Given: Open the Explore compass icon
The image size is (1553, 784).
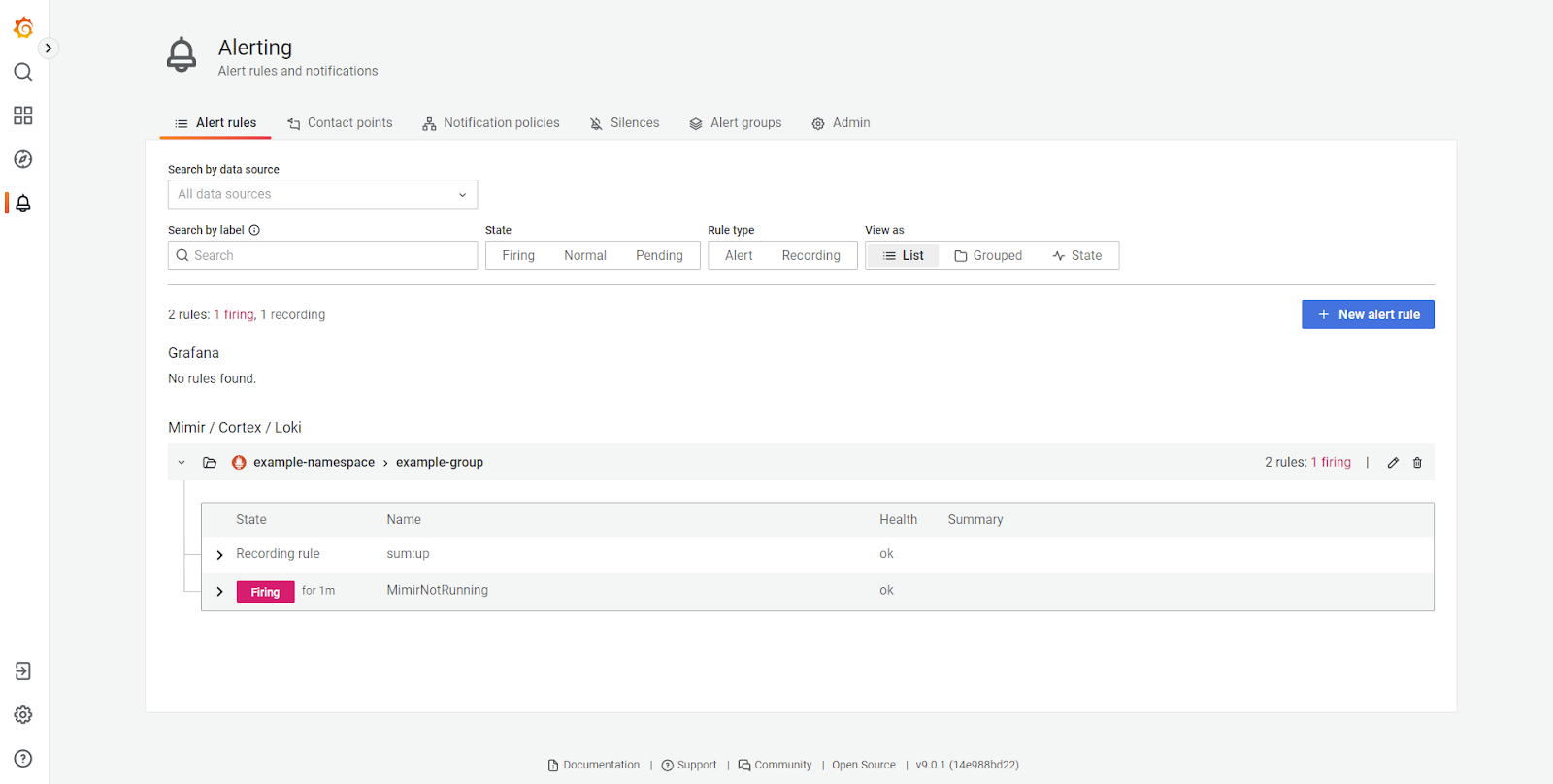Looking at the screenshot, I should (23, 159).
